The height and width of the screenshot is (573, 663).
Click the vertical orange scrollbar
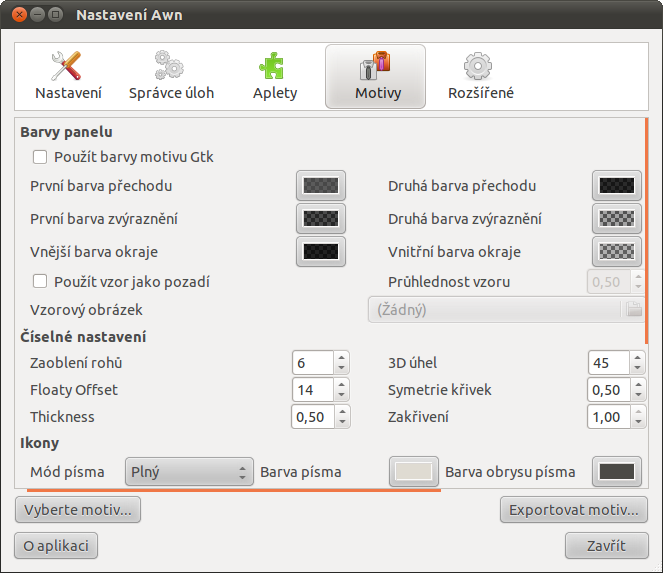(x=647, y=231)
